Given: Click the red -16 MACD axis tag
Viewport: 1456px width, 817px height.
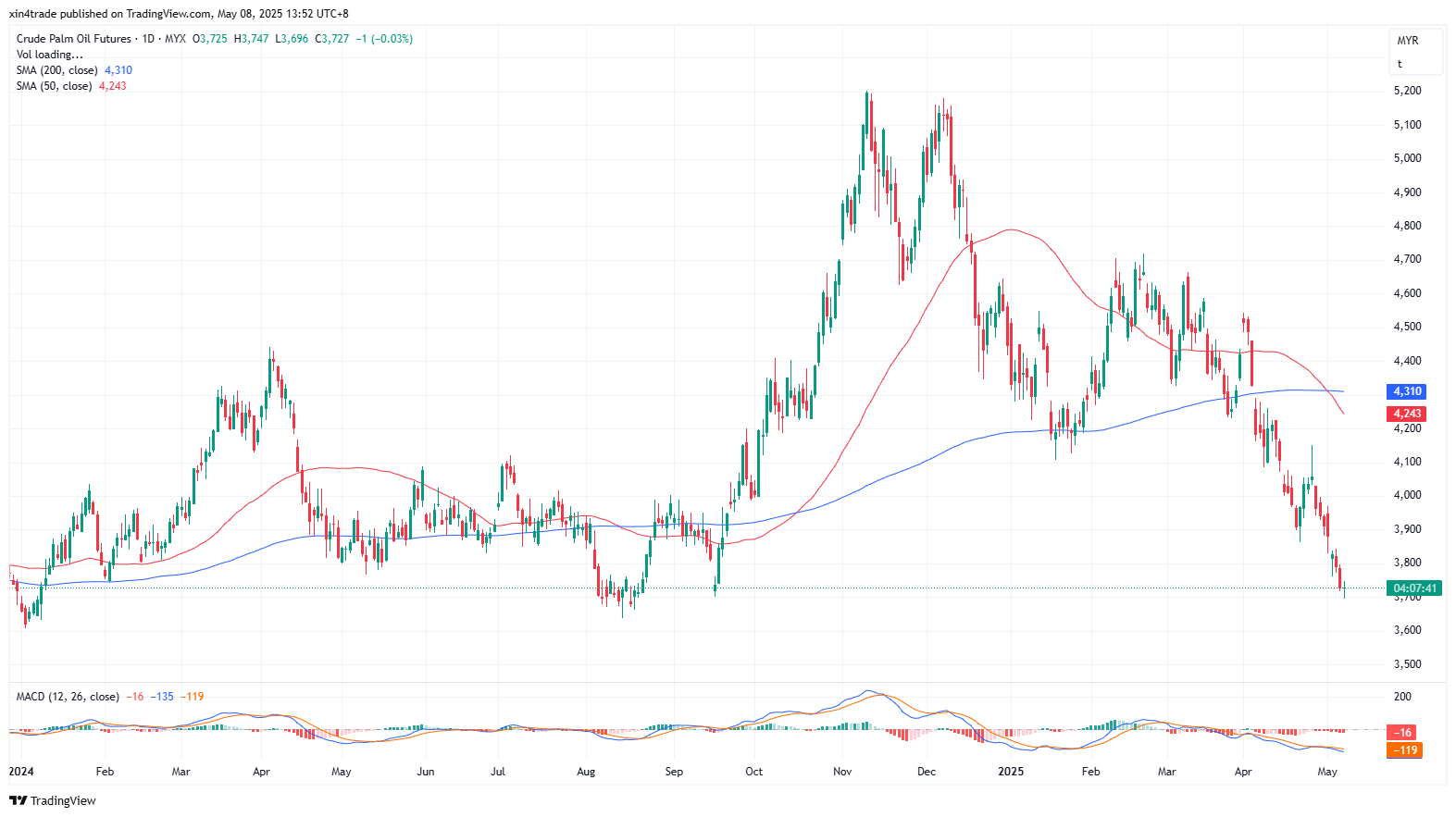Looking at the screenshot, I should [1404, 732].
